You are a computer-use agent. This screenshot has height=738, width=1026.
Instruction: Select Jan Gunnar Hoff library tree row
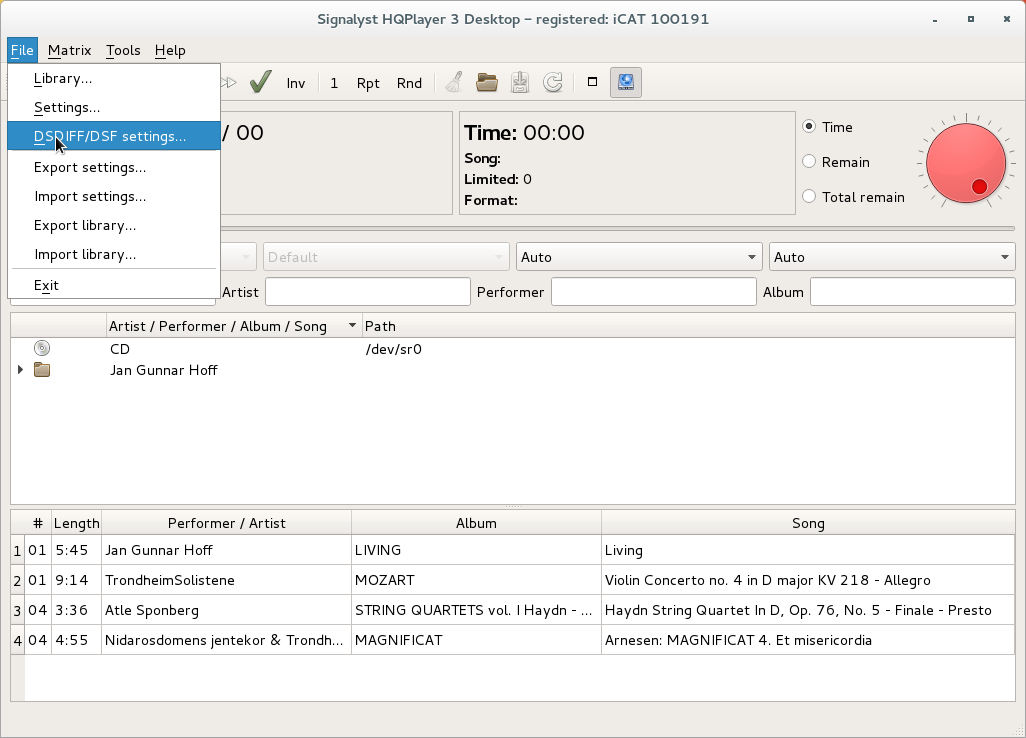tap(512, 370)
